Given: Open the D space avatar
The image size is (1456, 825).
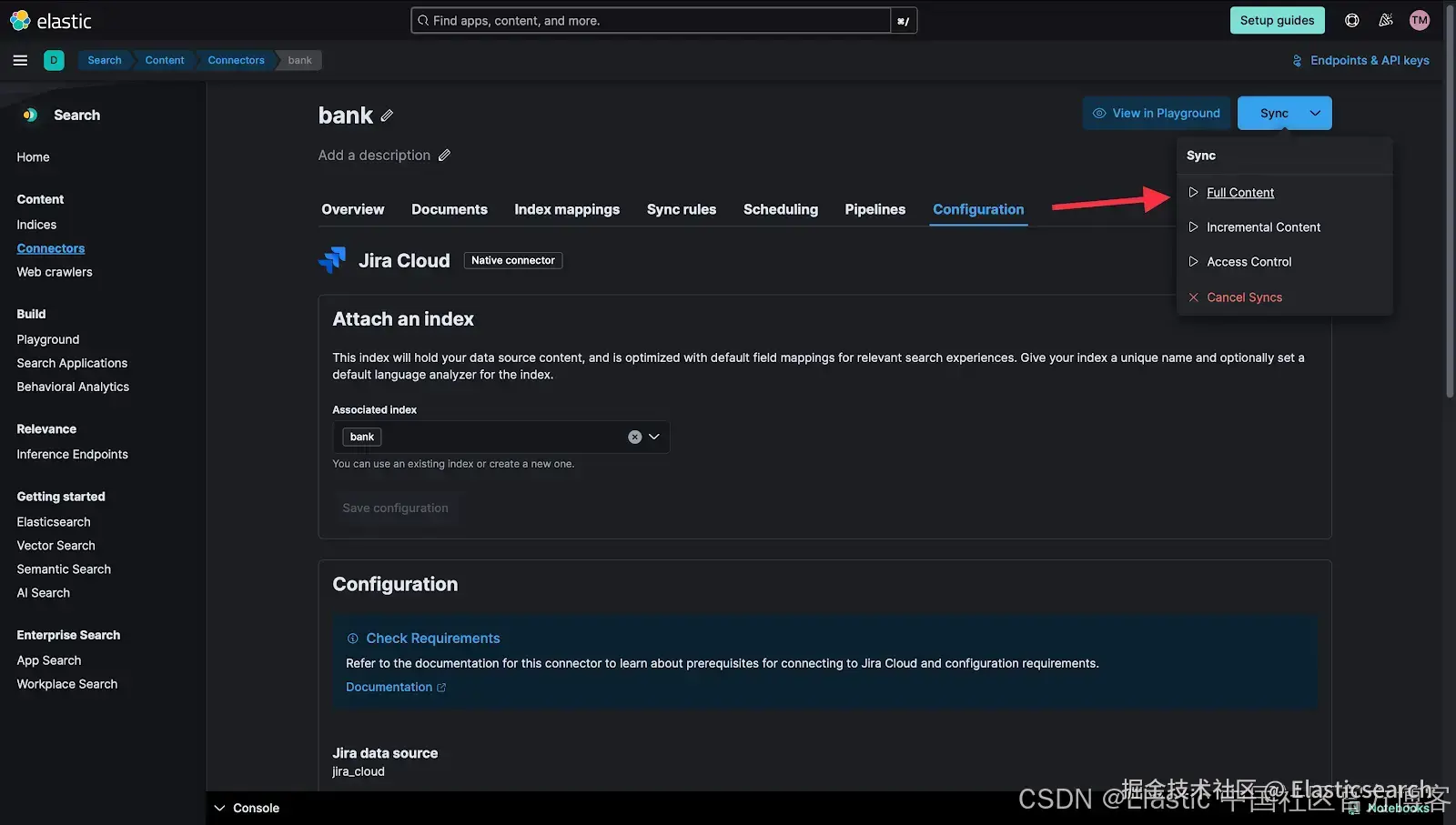Looking at the screenshot, I should coord(54,60).
